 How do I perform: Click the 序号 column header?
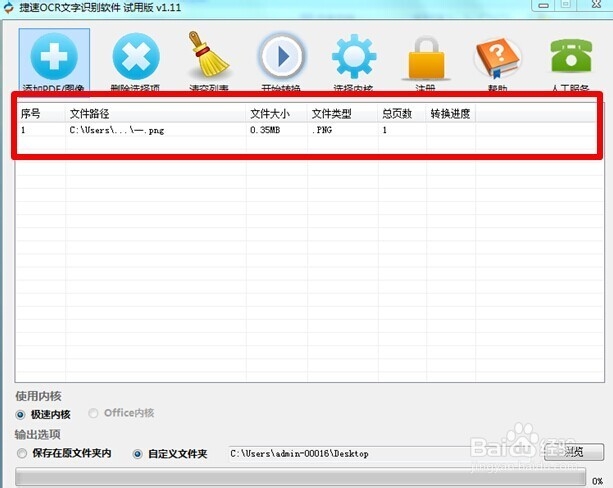coord(41,114)
